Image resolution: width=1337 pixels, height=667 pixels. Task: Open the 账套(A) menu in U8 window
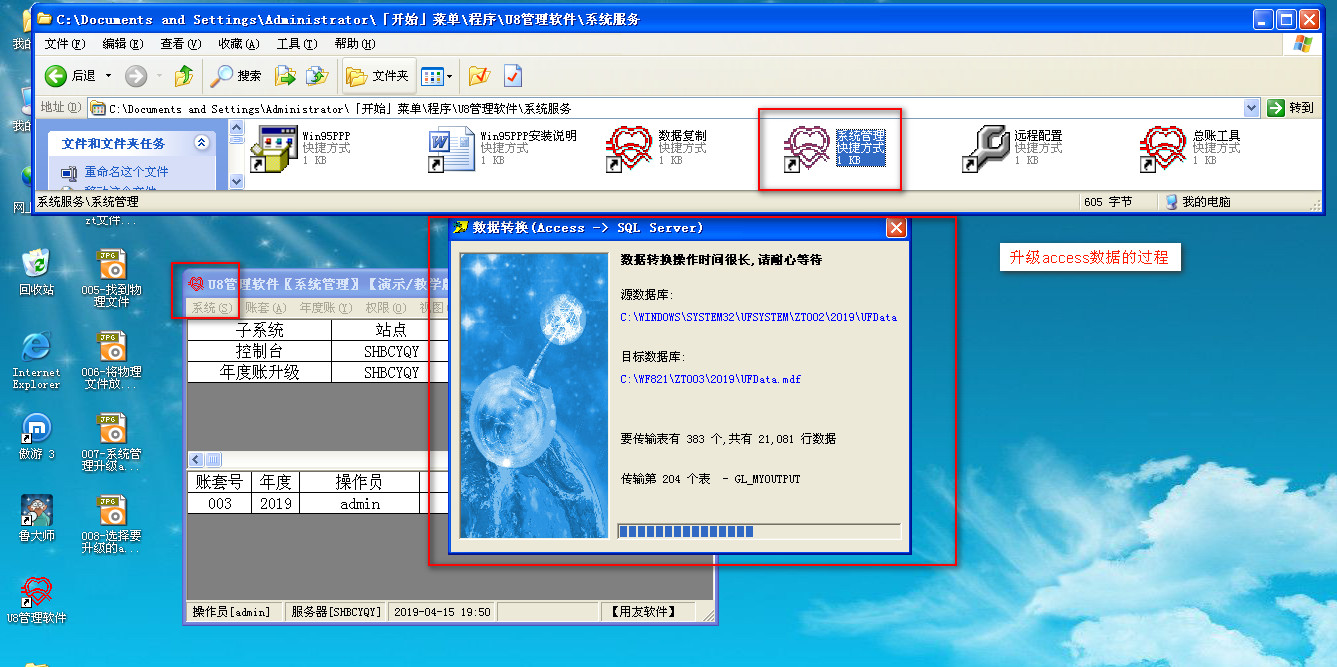click(265, 308)
